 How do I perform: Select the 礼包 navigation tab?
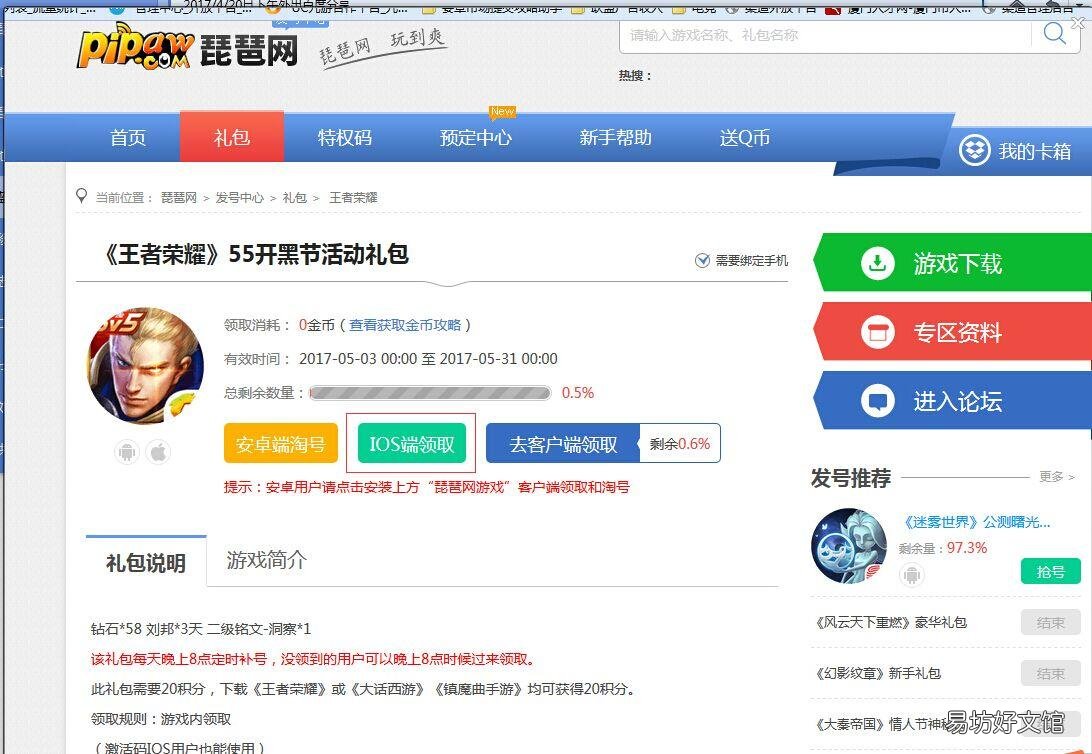[232, 136]
